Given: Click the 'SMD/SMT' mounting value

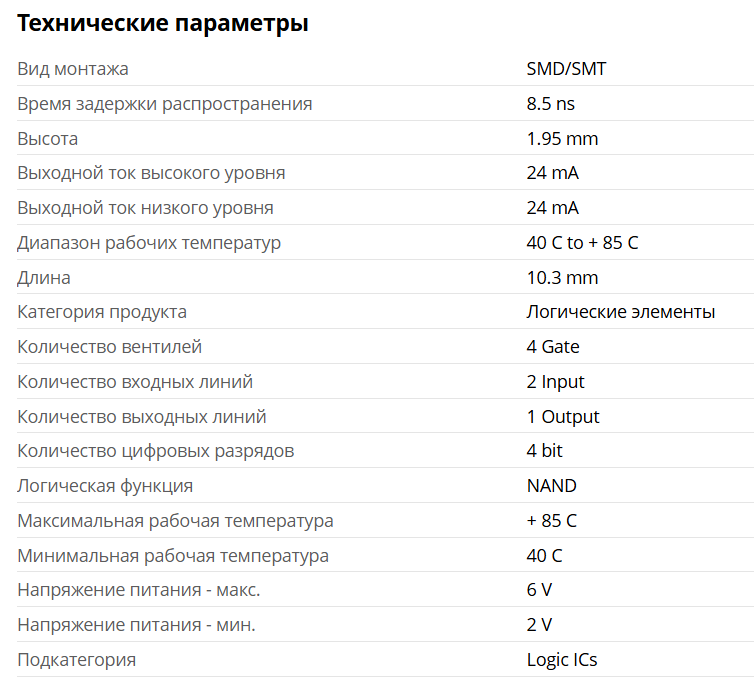Looking at the screenshot, I should tap(566, 69).
